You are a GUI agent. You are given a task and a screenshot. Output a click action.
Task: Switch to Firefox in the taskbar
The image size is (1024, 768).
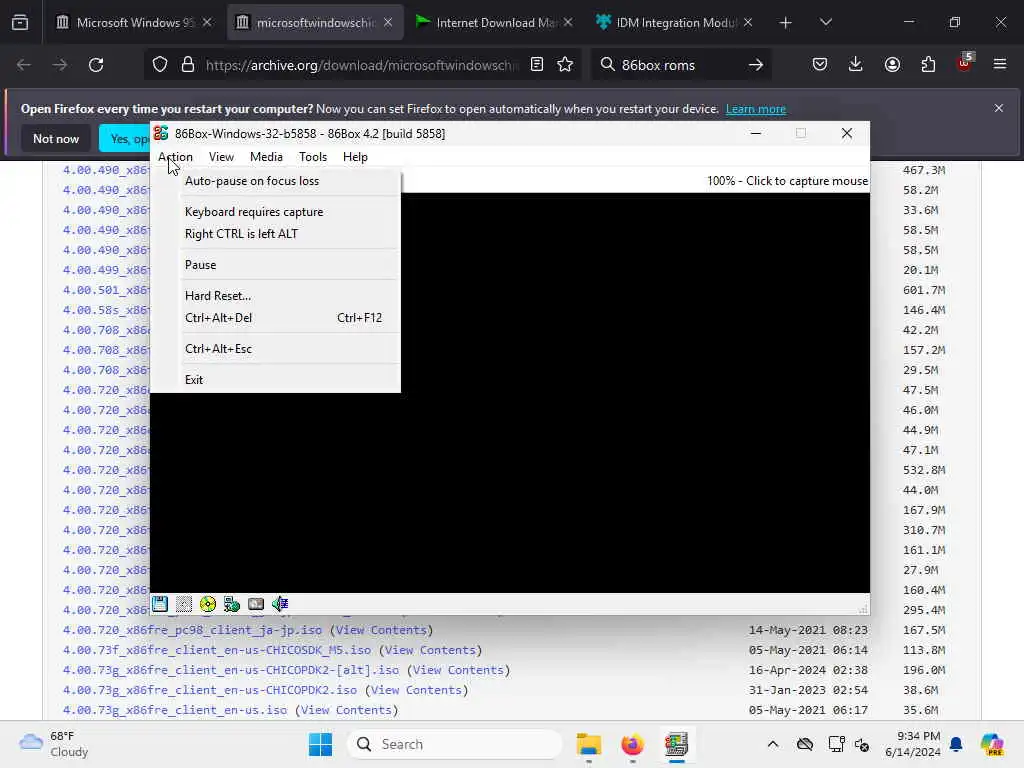click(x=632, y=744)
